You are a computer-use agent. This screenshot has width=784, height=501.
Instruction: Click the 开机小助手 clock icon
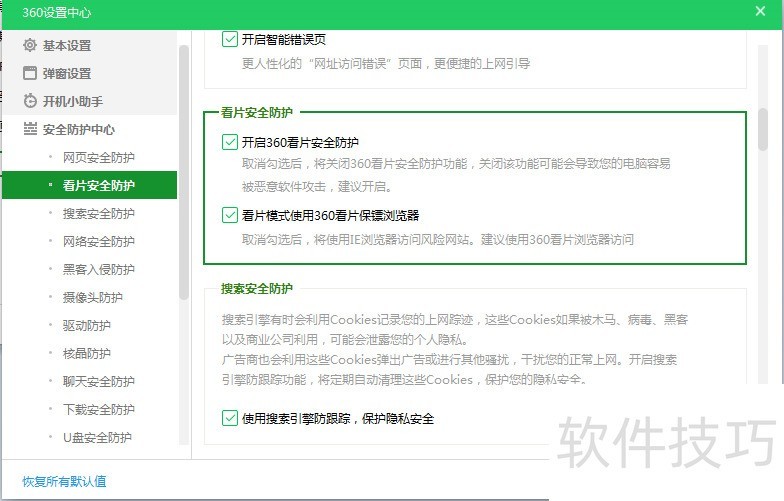30,101
